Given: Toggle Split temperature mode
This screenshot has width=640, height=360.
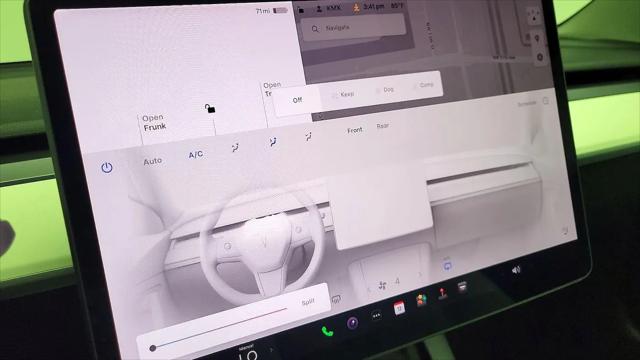Looking at the screenshot, I should pyautogui.click(x=308, y=302).
